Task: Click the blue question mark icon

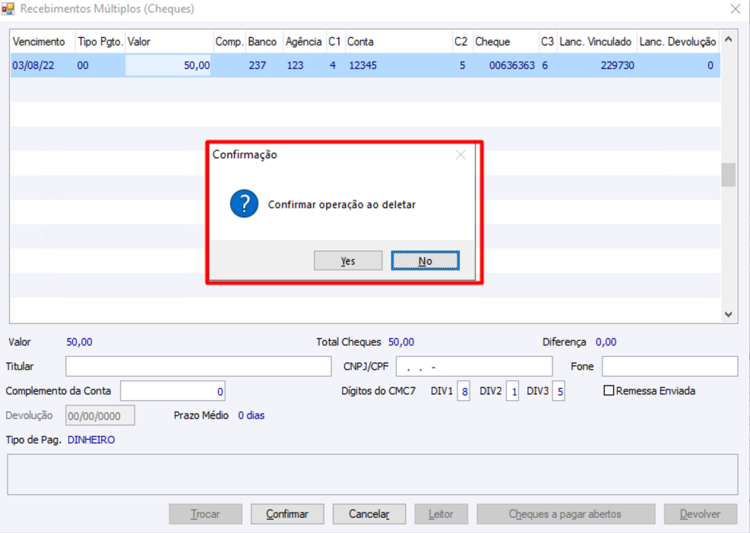Action: point(244,204)
